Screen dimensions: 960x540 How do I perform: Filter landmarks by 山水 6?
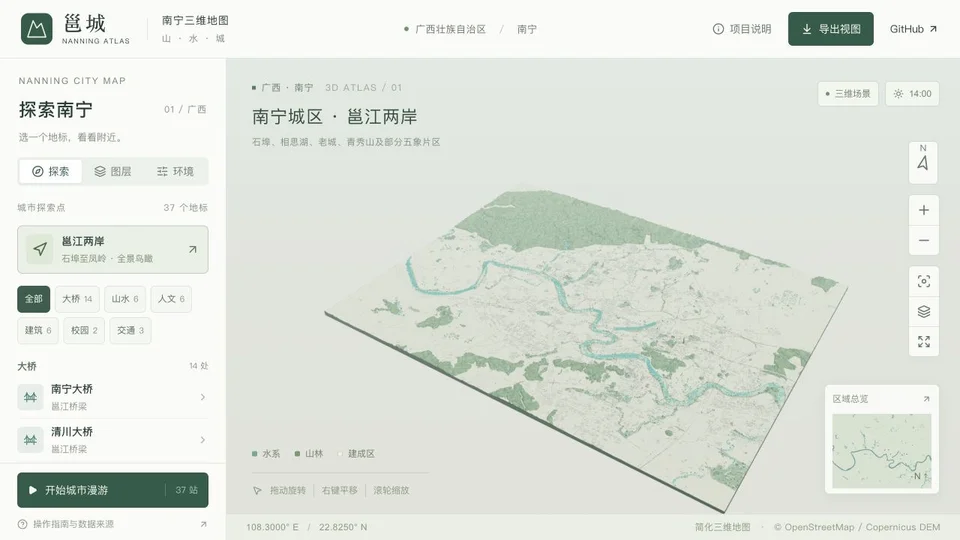click(125, 299)
